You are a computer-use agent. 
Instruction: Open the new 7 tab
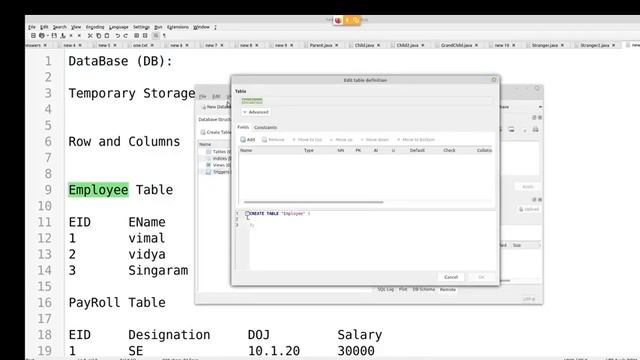(x=211, y=45)
